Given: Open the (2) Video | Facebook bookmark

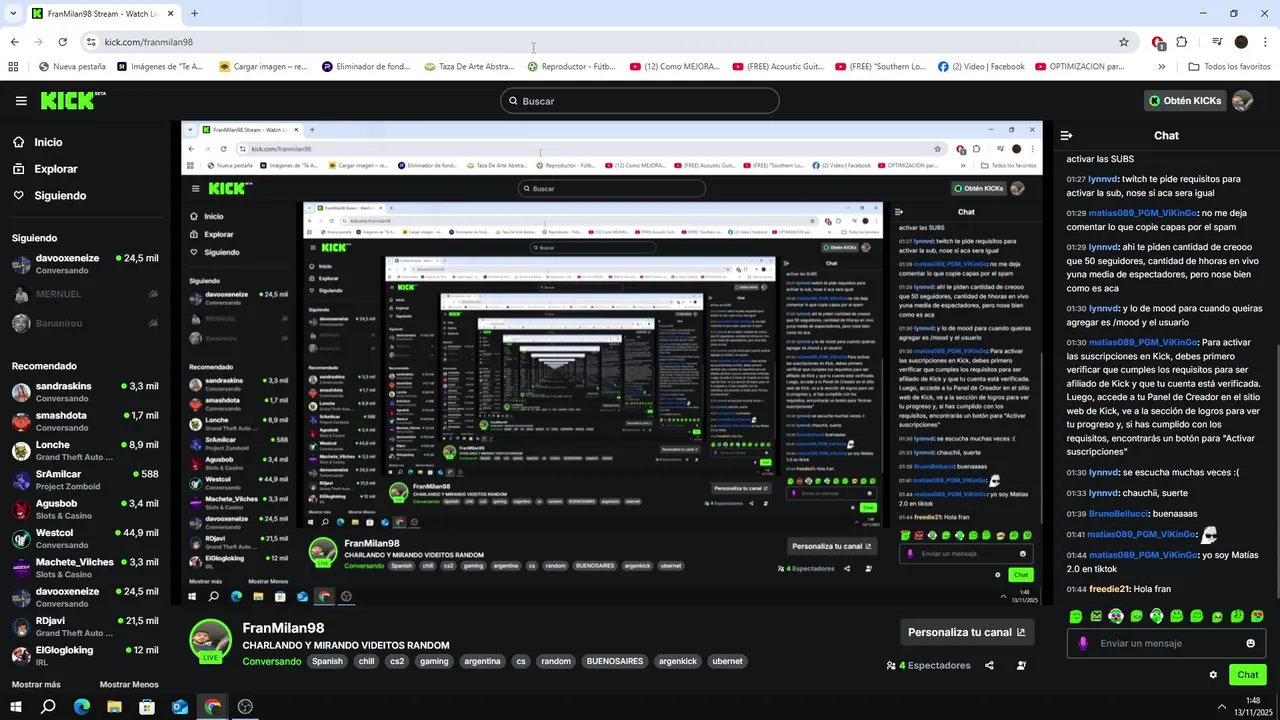Looking at the screenshot, I should point(981,67).
